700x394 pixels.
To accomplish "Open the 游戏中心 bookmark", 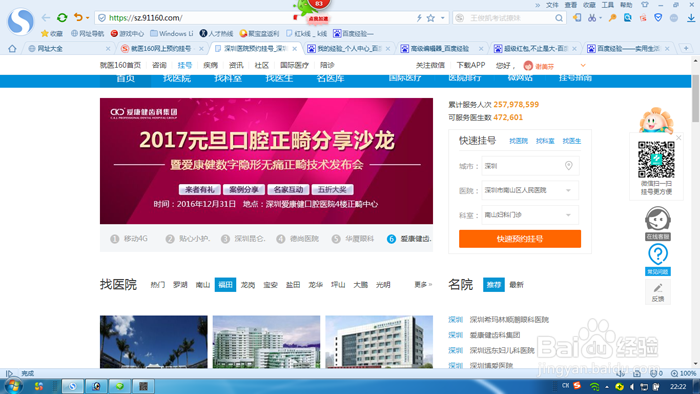I will [127, 33].
